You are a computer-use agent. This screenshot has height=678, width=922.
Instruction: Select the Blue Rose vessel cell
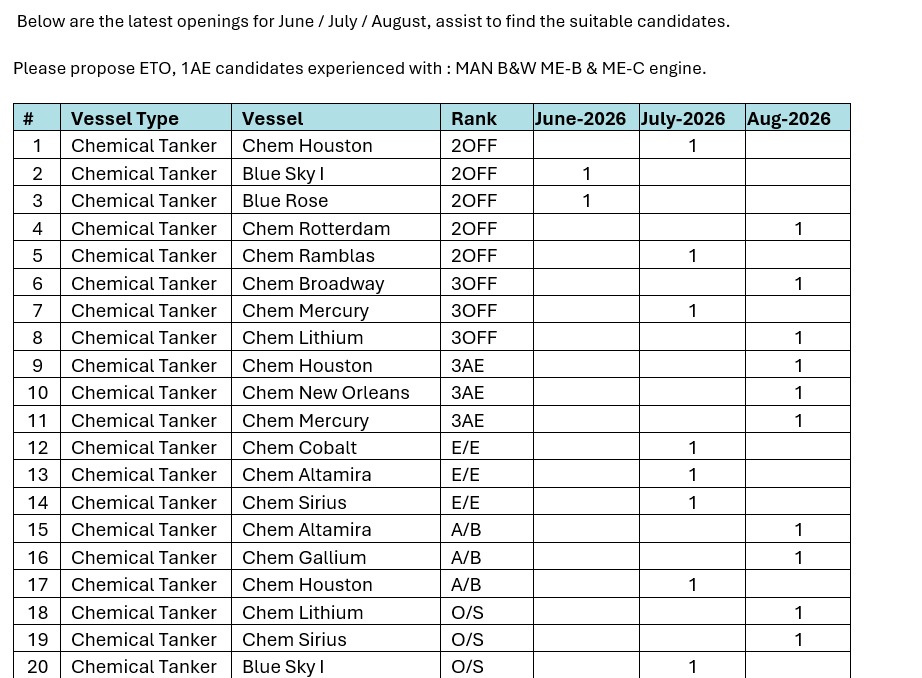point(336,201)
